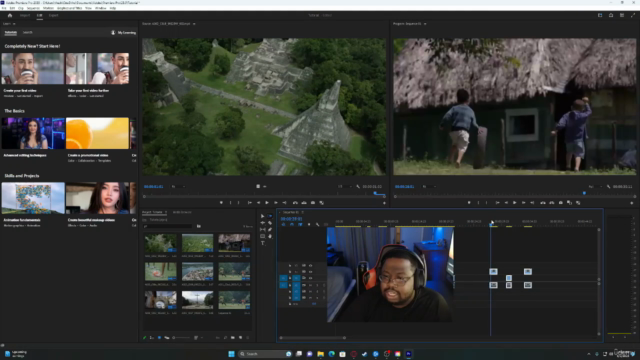The width and height of the screenshot is (640, 360).
Task: Click Insert button in Source monitor
Action: (x=295, y=202)
